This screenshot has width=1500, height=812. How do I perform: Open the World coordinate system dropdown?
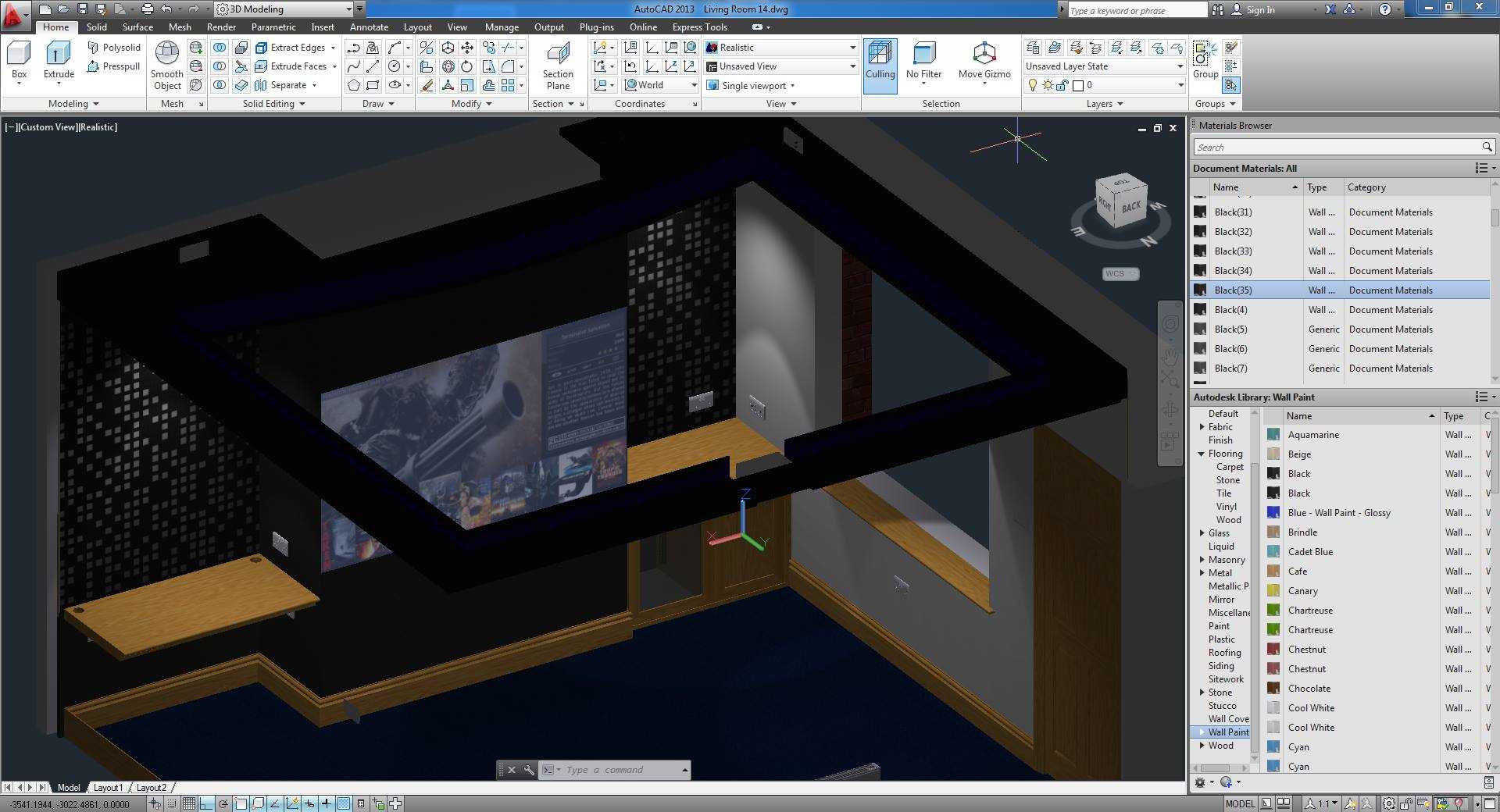click(661, 85)
